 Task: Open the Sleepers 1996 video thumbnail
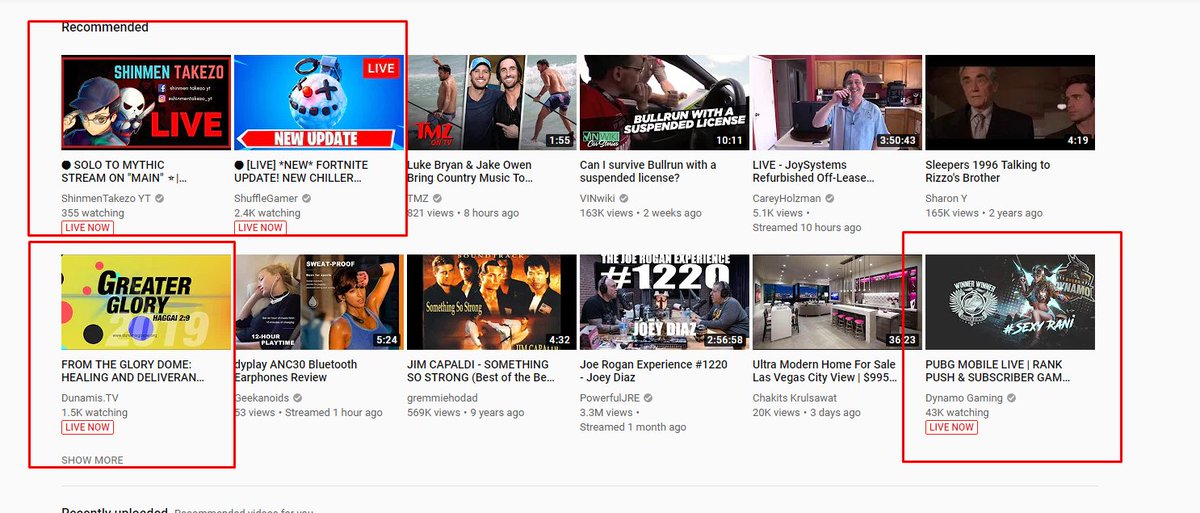point(1010,102)
